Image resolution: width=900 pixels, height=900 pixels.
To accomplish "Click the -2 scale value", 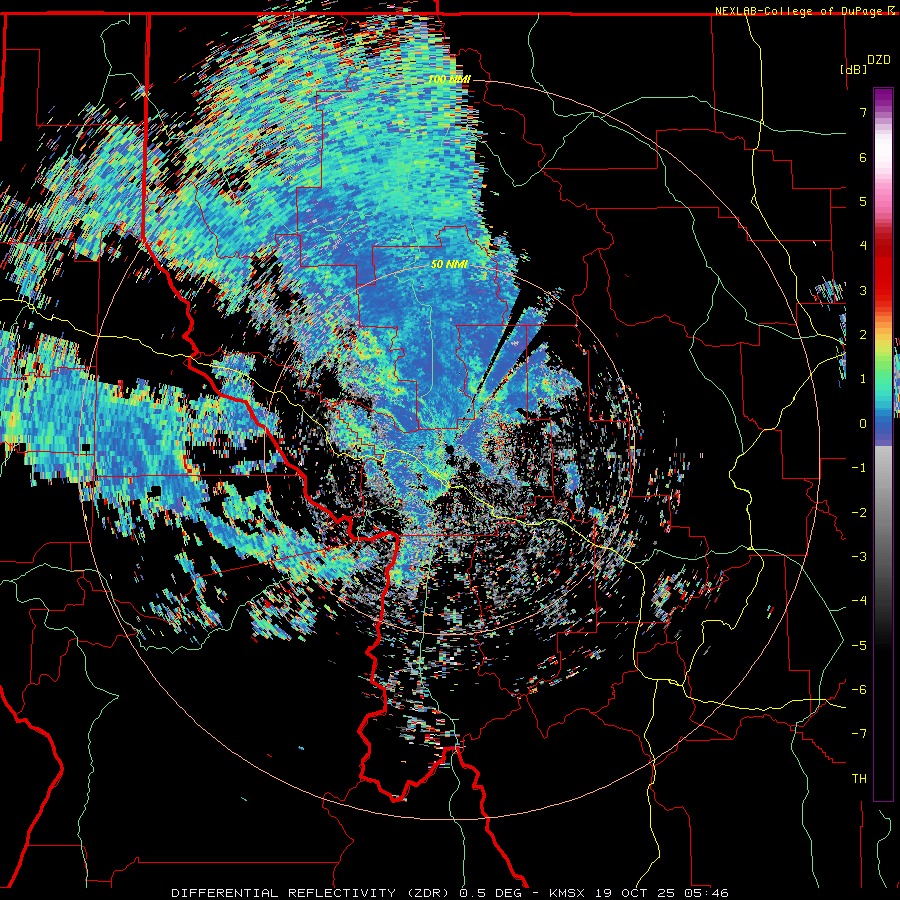I will click(859, 513).
